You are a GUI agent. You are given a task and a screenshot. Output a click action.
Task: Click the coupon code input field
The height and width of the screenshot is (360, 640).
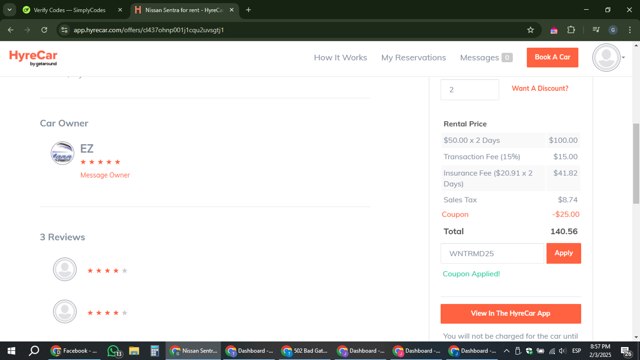[x=493, y=253]
